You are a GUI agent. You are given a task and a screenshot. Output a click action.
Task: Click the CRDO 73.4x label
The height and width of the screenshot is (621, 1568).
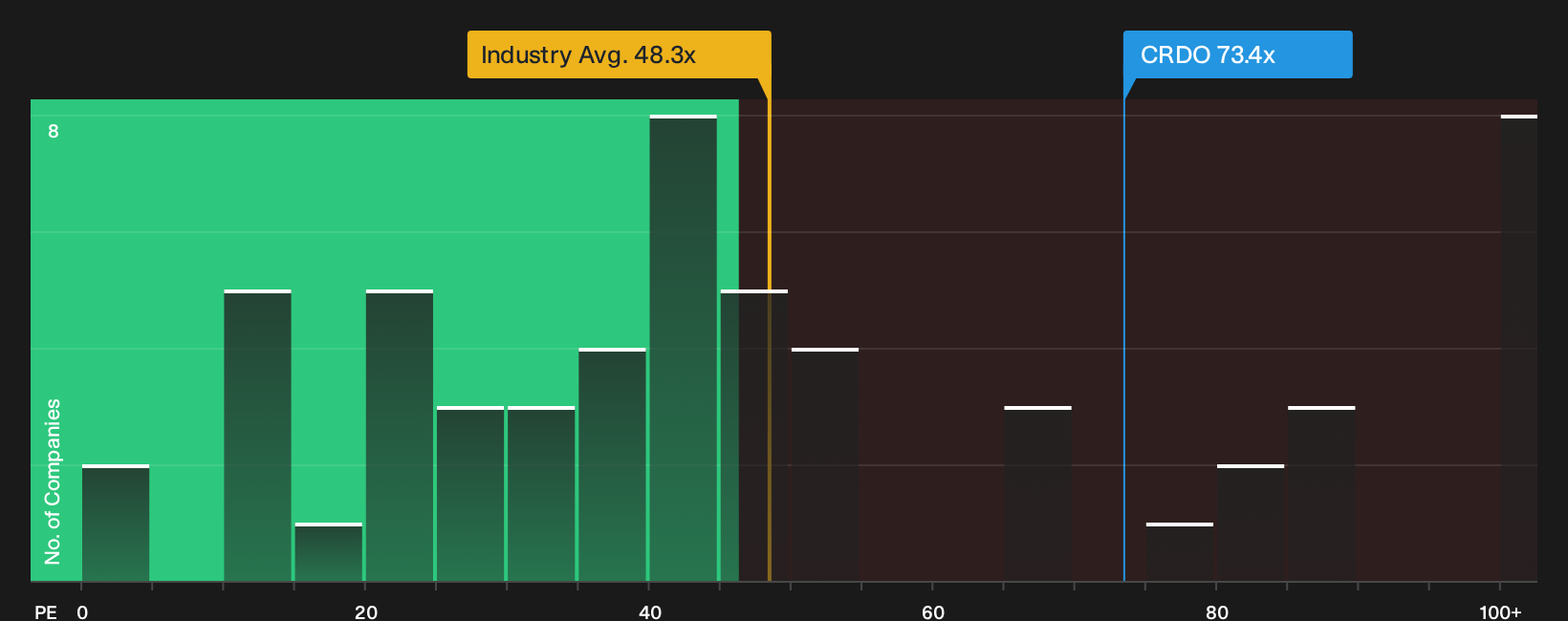(x=1237, y=54)
